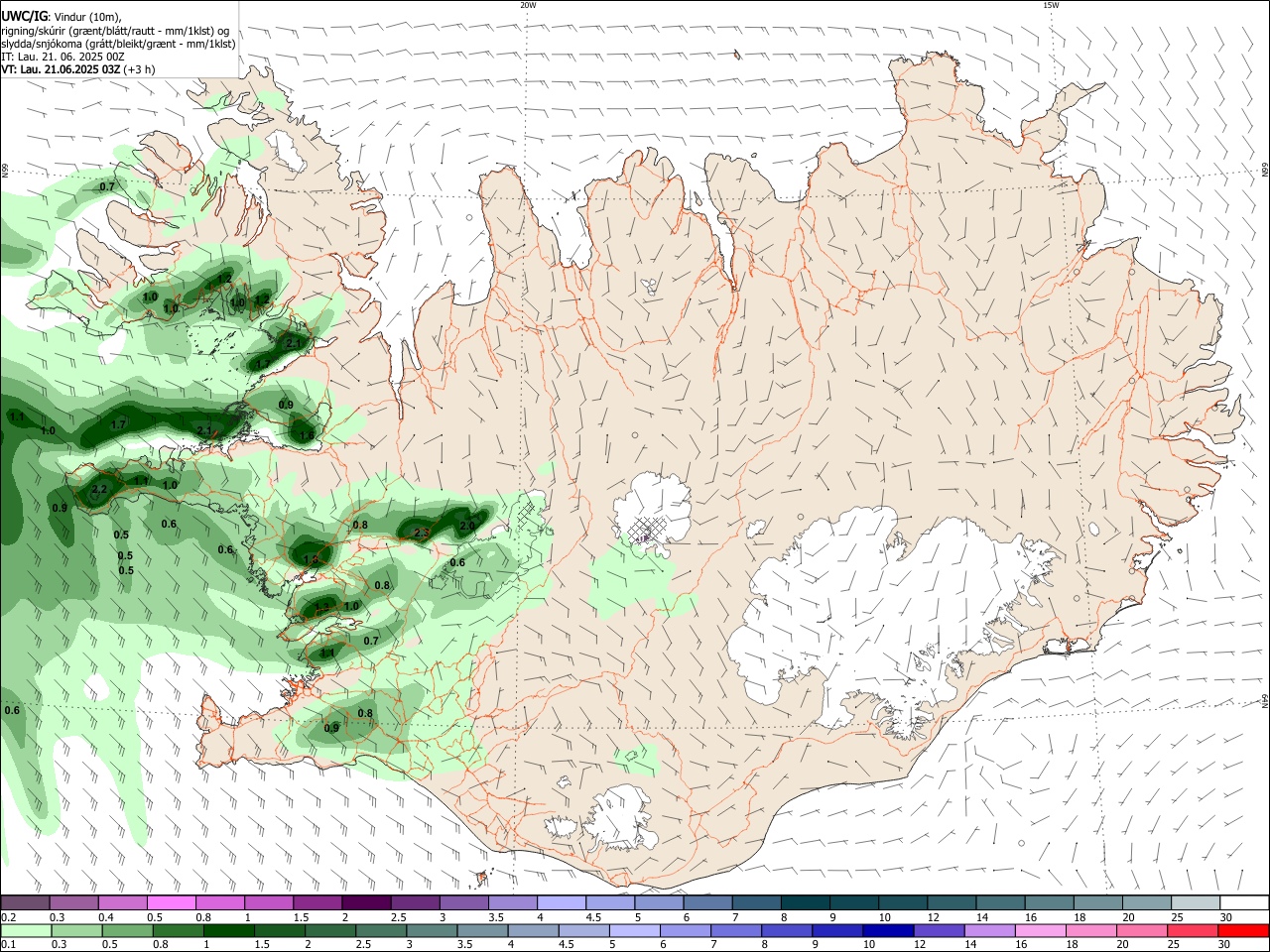The image size is (1270, 952).
Task: Click the valid time line 'VT: Lau. 21.06.2025 03Z'
Action: tap(61, 69)
